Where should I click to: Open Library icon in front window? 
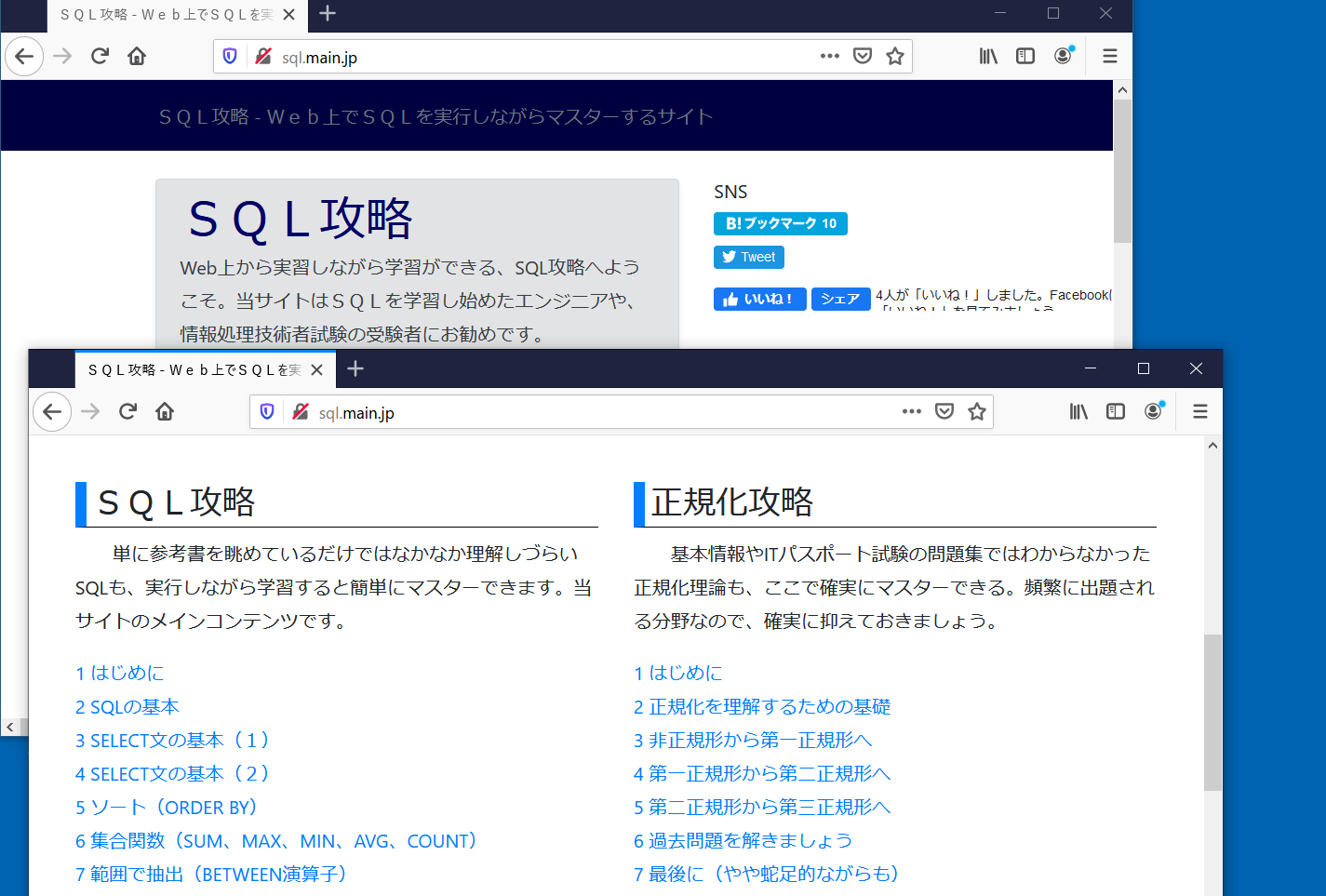(1078, 411)
